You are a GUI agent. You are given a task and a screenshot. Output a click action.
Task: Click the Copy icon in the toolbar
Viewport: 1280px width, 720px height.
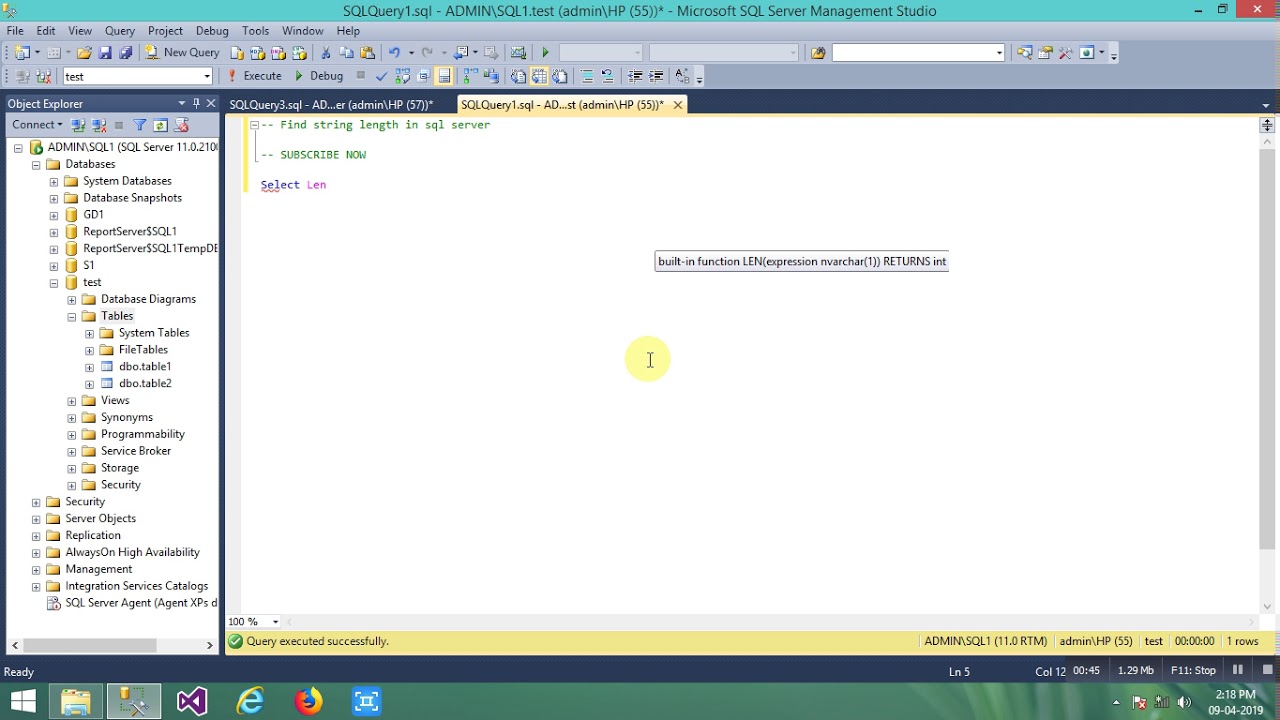pyautogui.click(x=347, y=53)
